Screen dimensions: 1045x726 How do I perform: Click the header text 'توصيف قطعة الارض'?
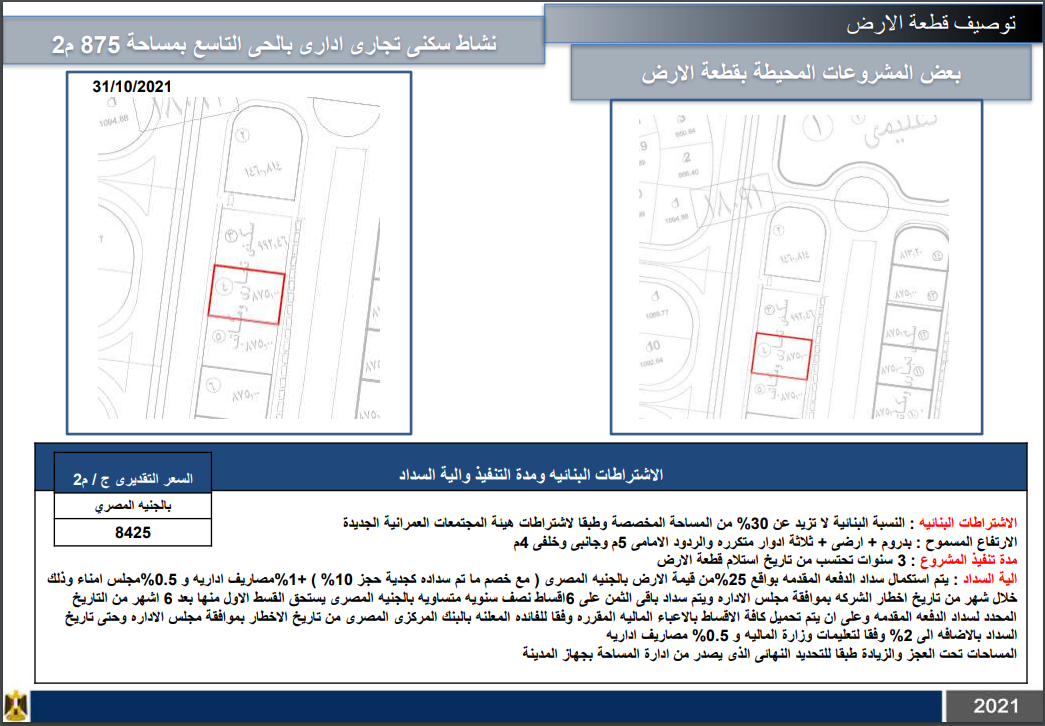pos(930,23)
